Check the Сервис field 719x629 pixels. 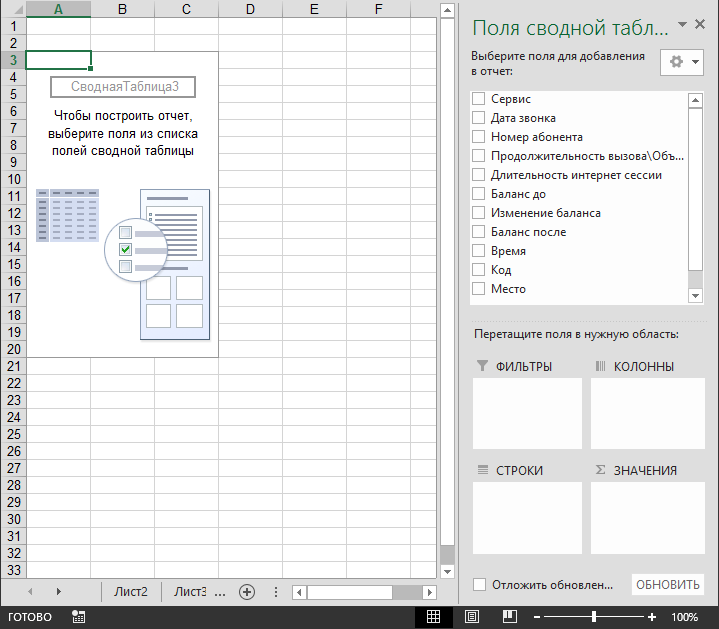pos(478,99)
